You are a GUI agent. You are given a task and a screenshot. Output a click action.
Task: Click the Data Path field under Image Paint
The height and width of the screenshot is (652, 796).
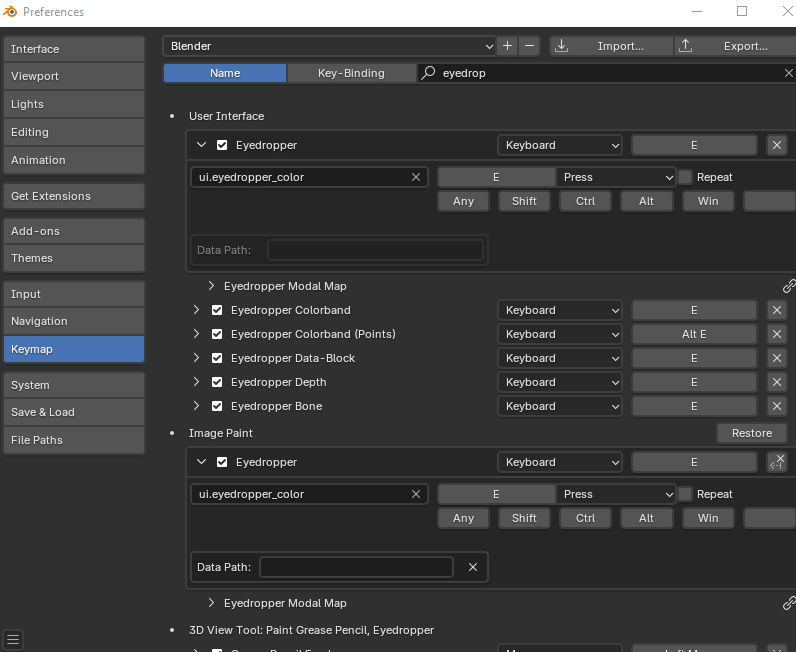click(355, 567)
